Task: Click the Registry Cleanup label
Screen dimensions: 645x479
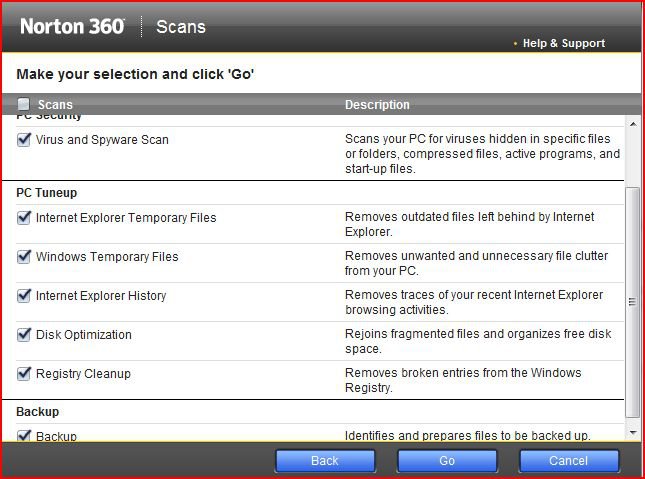Action: 83,374
